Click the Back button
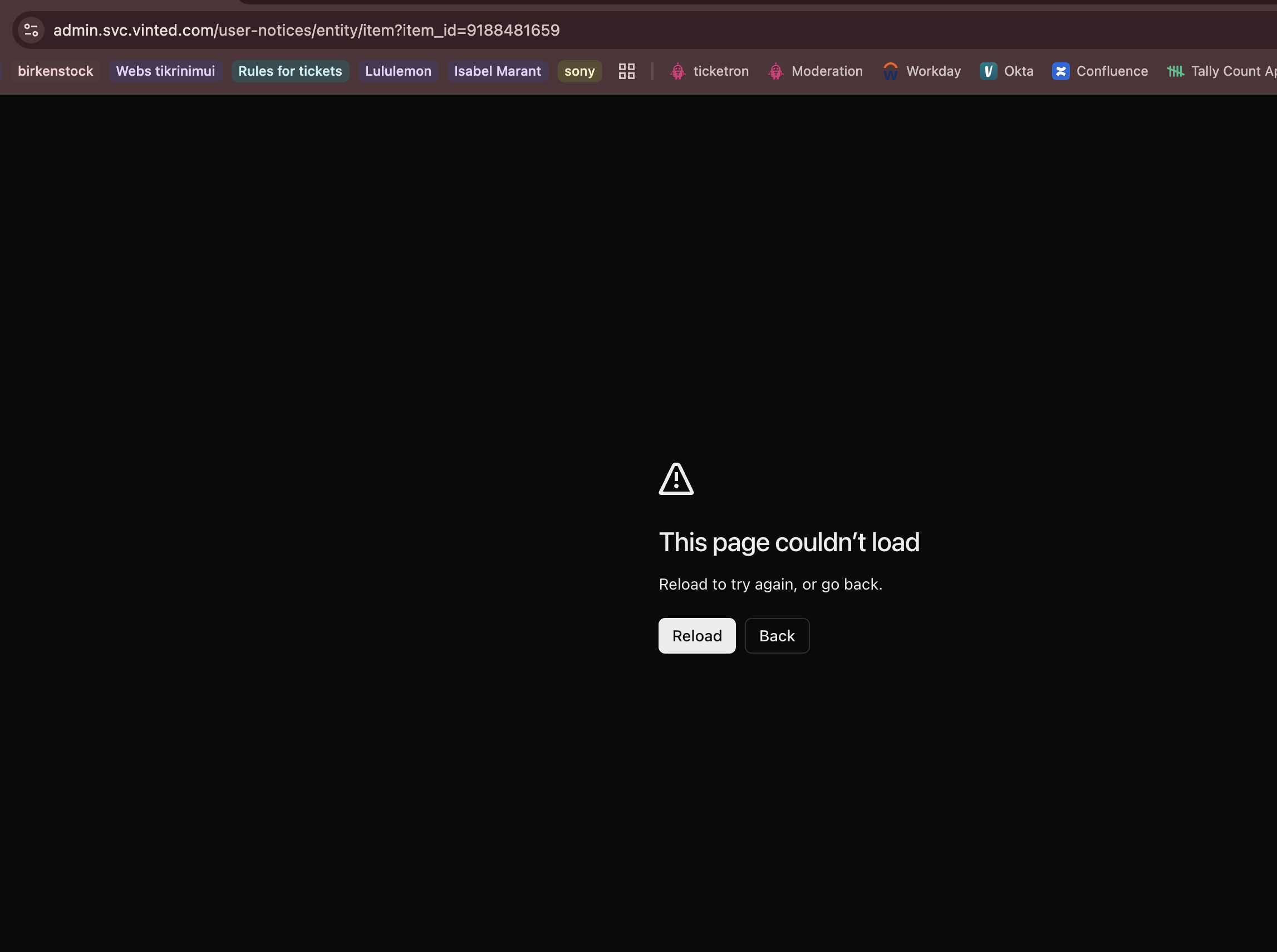1277x952 pixels. [777, 636]
